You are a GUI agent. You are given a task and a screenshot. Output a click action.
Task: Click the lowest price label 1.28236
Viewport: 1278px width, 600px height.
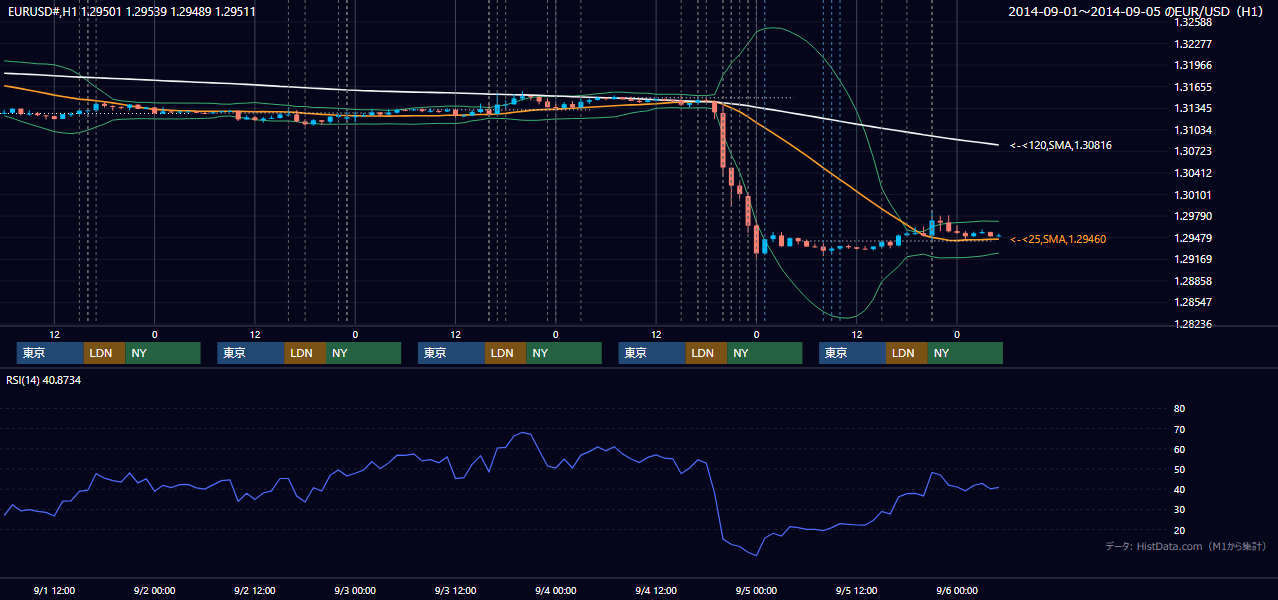(x=1193, y=324)
